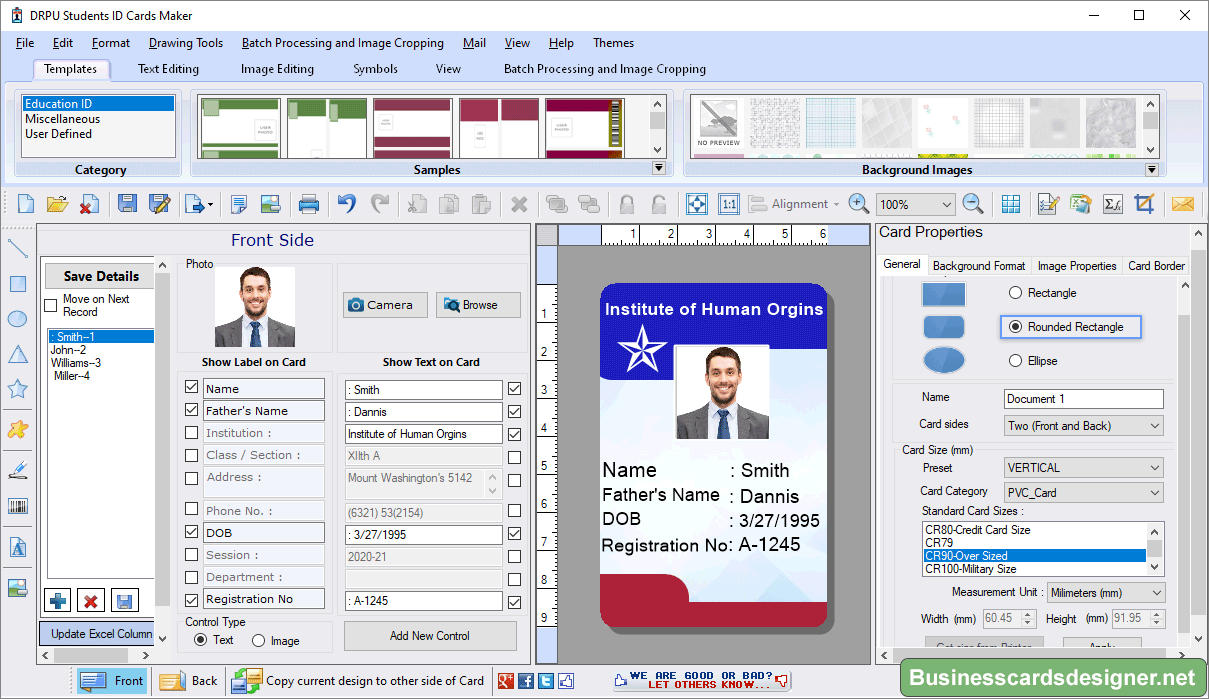Toggle the grid view icon
Screen dimensions: 1209x699
pos(1011,204)
